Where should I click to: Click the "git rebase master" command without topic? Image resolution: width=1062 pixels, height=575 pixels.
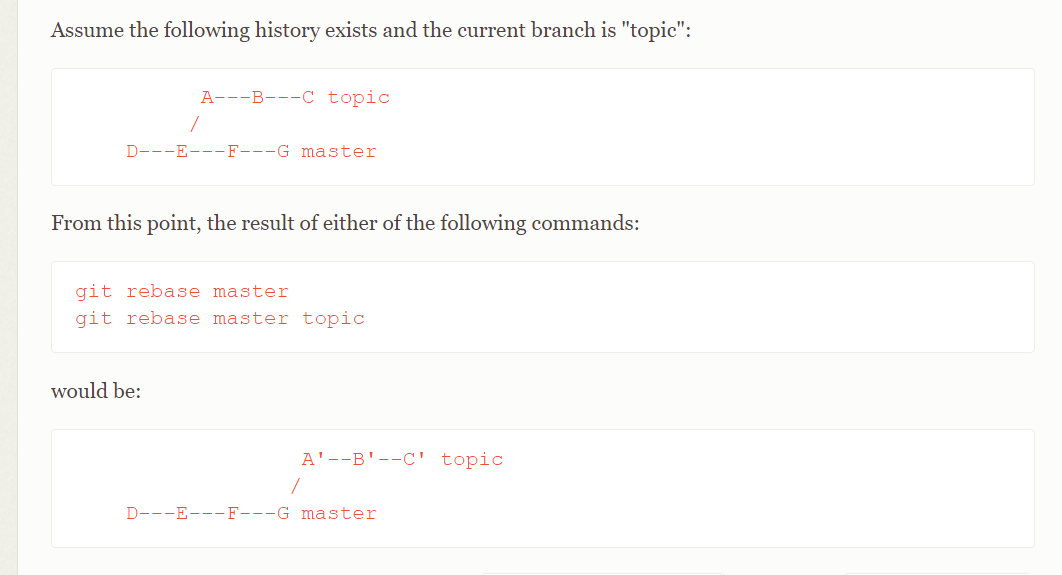[x=182, y=292]
